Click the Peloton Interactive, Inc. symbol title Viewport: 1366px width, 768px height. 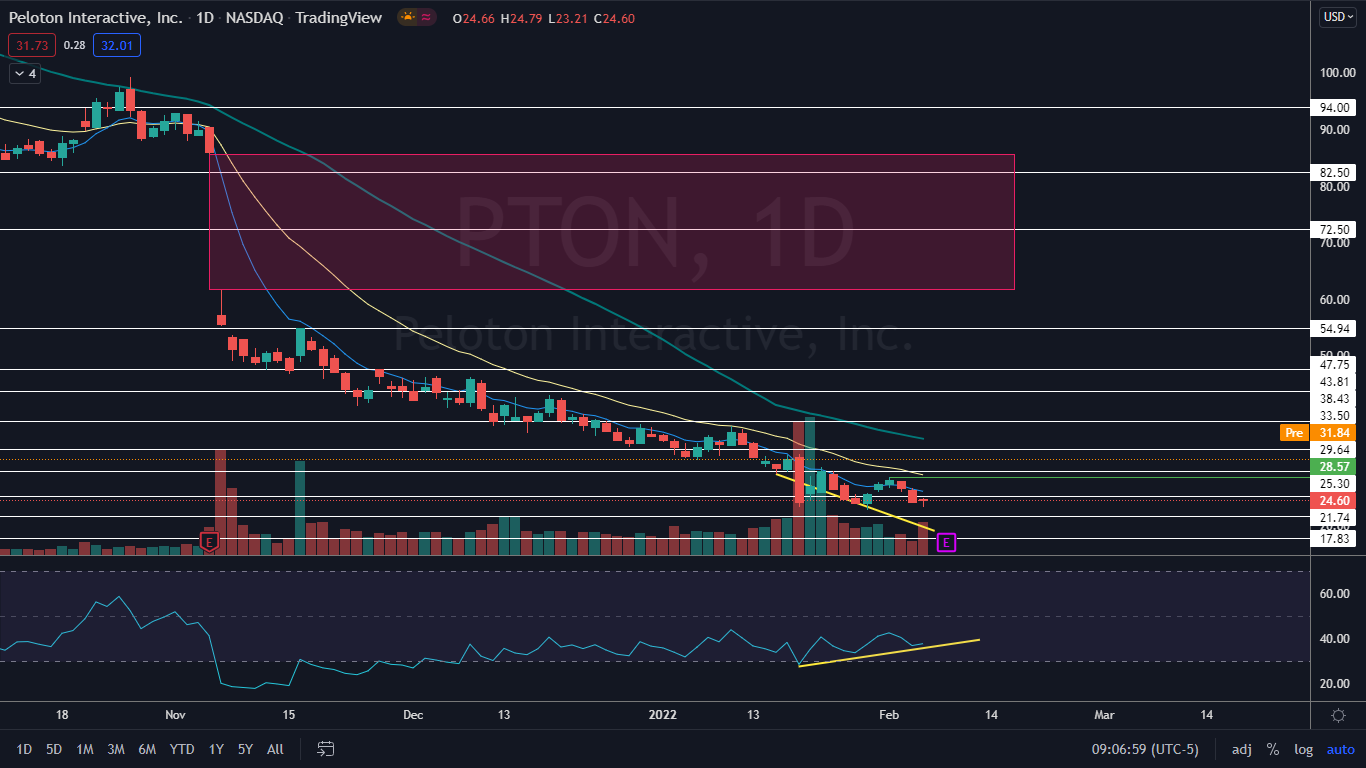(88, 18)
